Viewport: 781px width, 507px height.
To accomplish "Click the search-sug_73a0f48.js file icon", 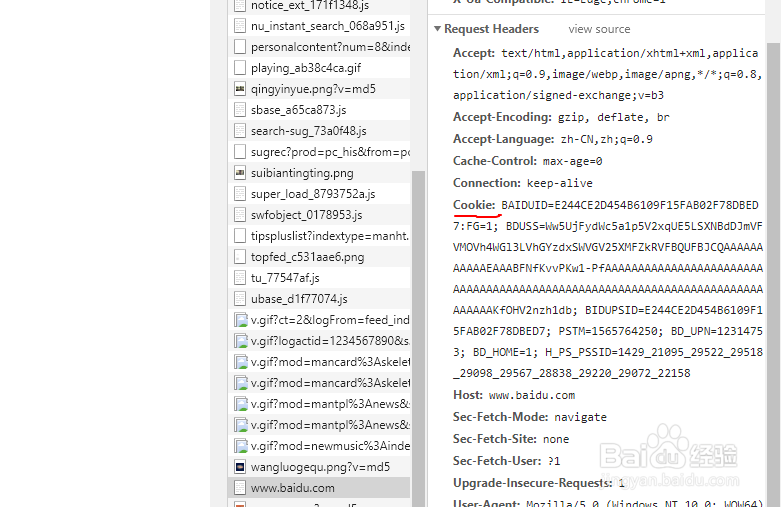I will [240, 130].
